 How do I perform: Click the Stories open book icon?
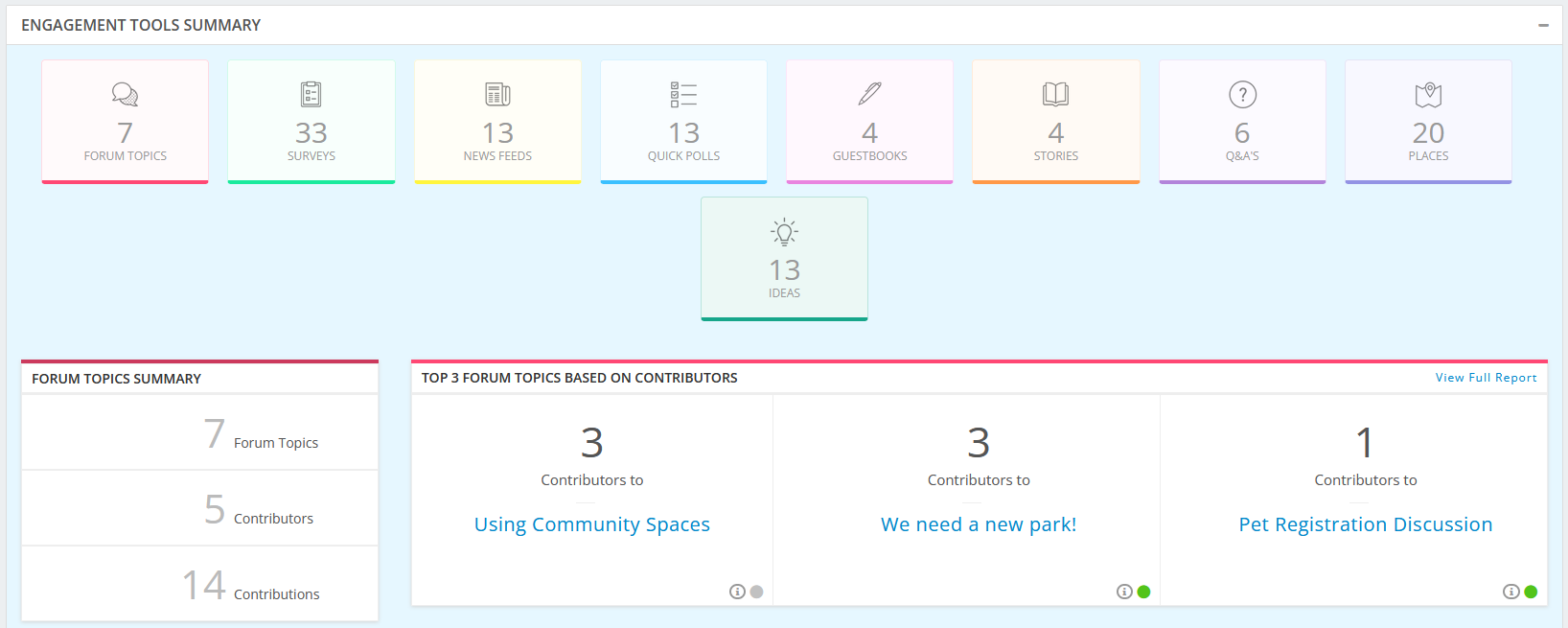coord(1055,94)
